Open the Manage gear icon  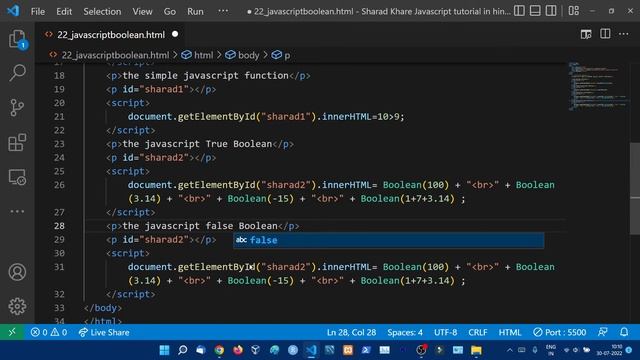coord(17,306)
